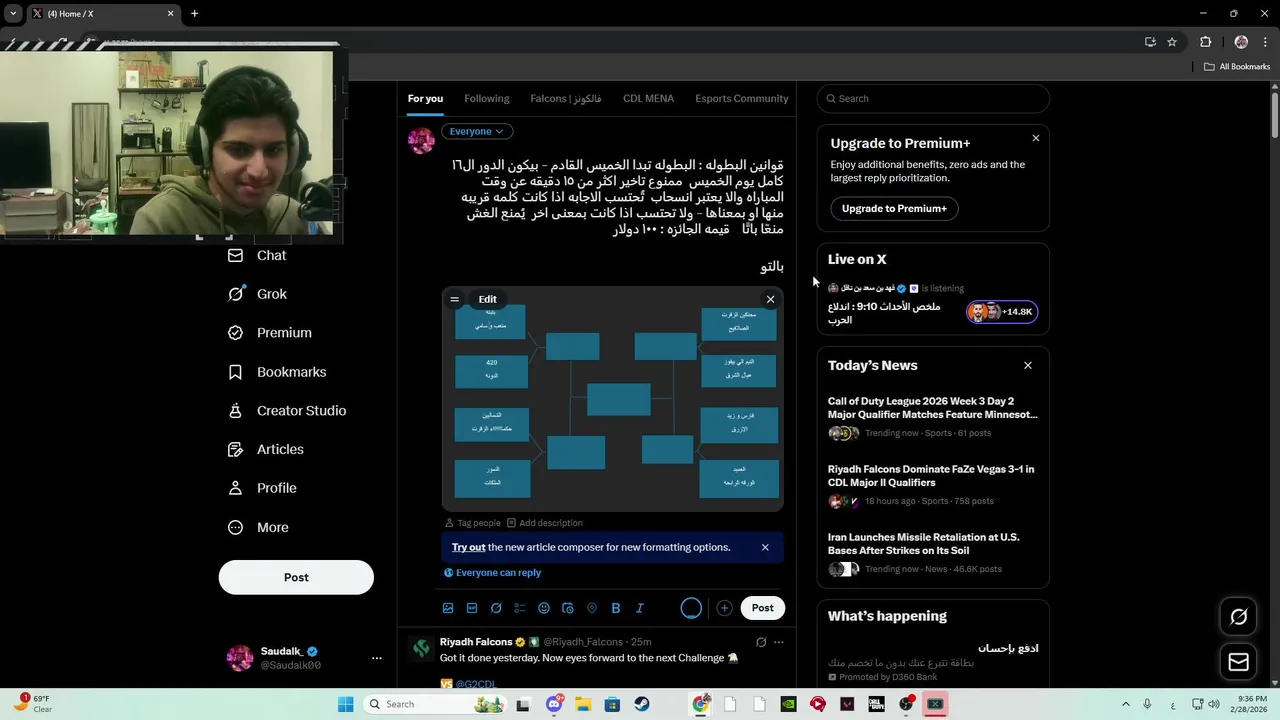The height and width of the screenshot is (720, 1280).
Task: Join the live space with +14.8K listeners
Action: tap(1002, 312)
